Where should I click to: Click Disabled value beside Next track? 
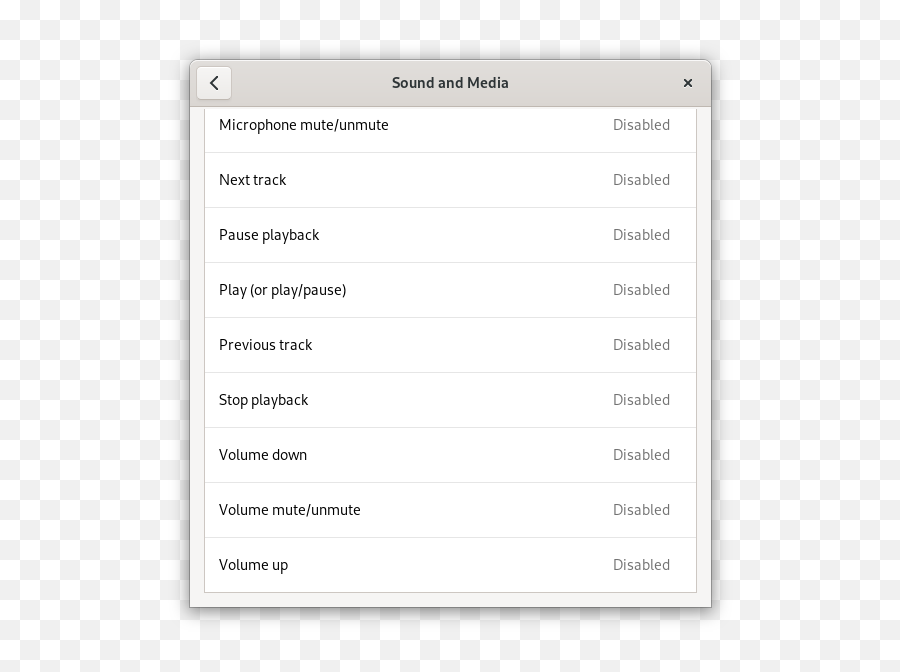[641, 180]
